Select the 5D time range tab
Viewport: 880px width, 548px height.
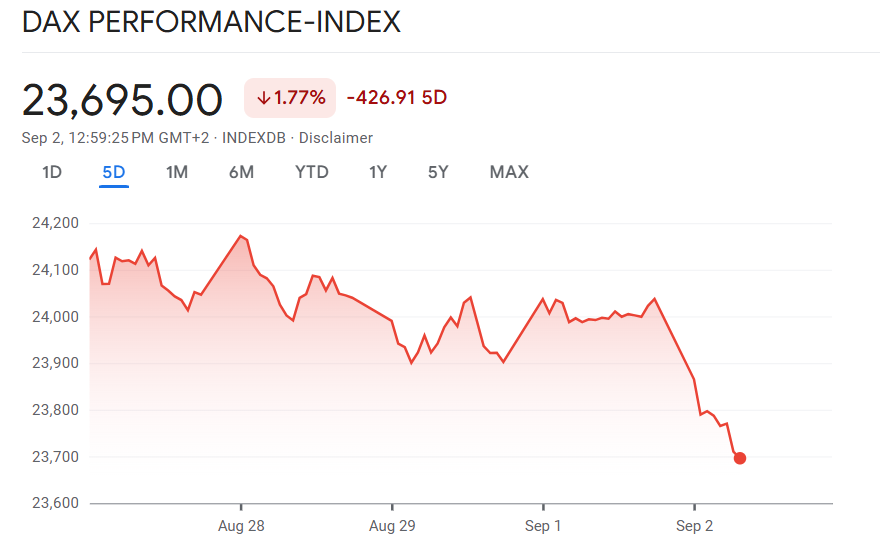[x=114, y=172]
